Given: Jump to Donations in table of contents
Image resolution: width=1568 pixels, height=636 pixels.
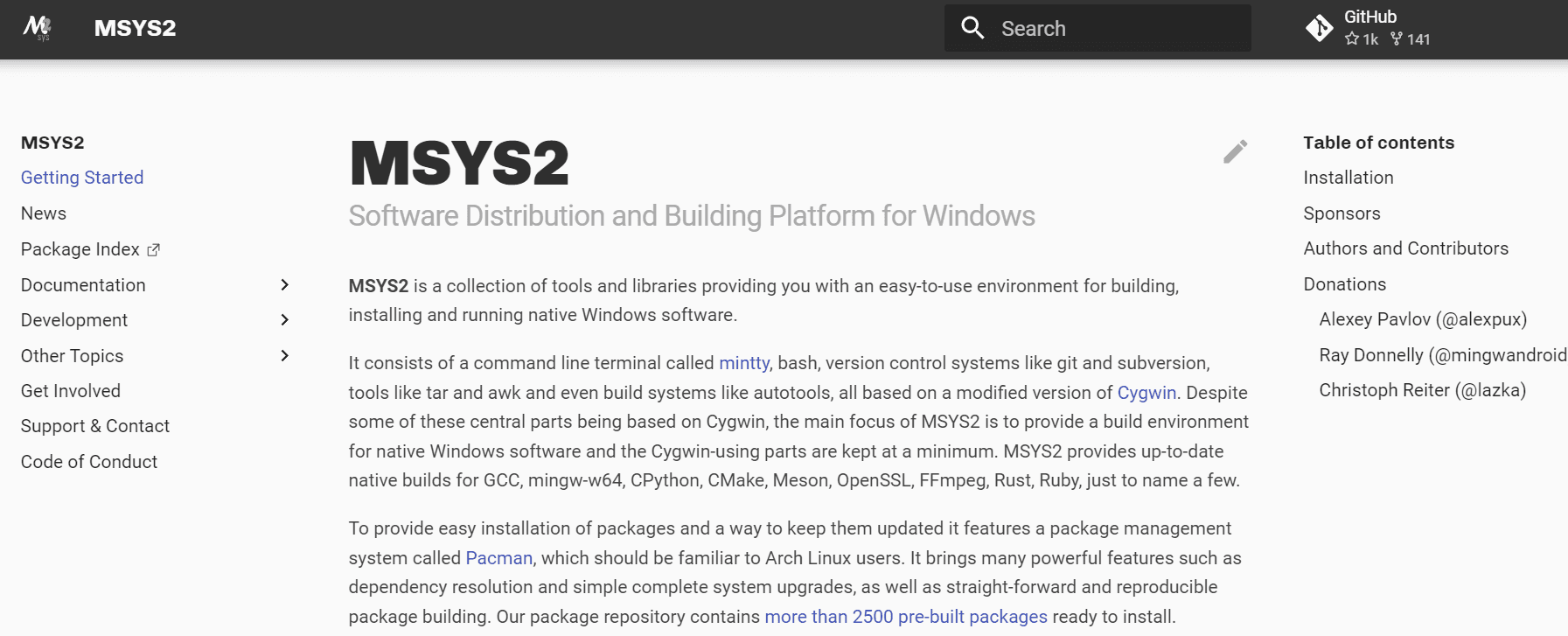Looking at the screenshot, I should (x=1345, y=284).
